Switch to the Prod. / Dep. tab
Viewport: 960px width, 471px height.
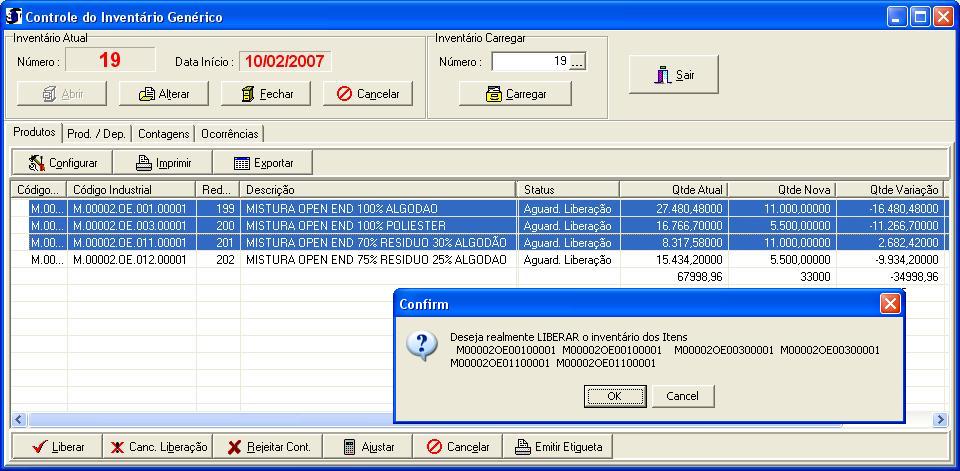[96, 133]
